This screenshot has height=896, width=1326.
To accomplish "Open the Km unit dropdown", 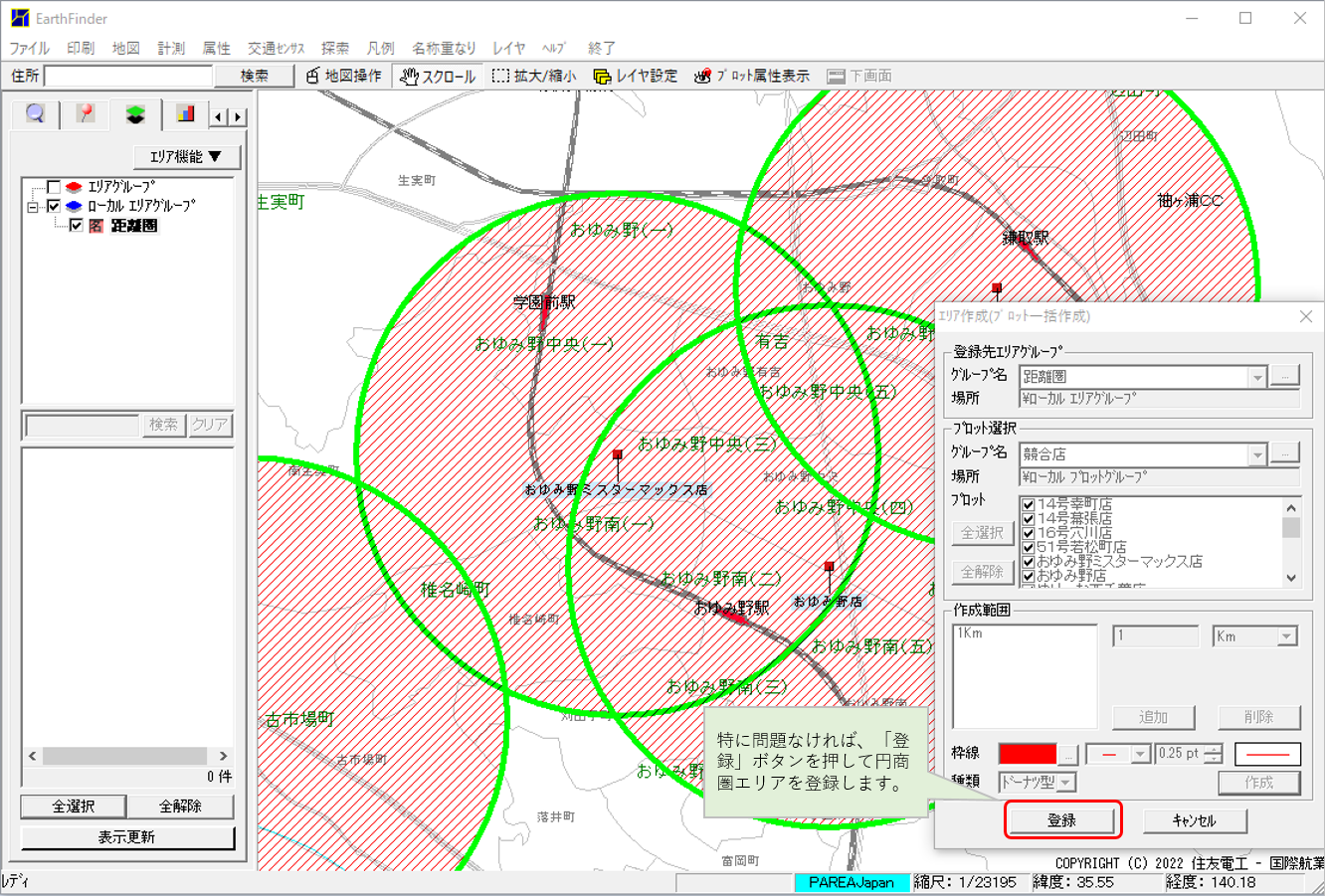I will point(1287,636).
